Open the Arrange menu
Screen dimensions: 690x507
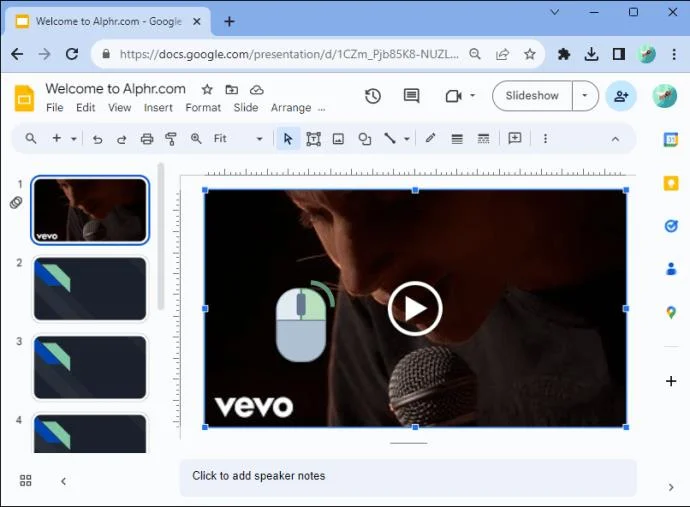coord(291,108)
